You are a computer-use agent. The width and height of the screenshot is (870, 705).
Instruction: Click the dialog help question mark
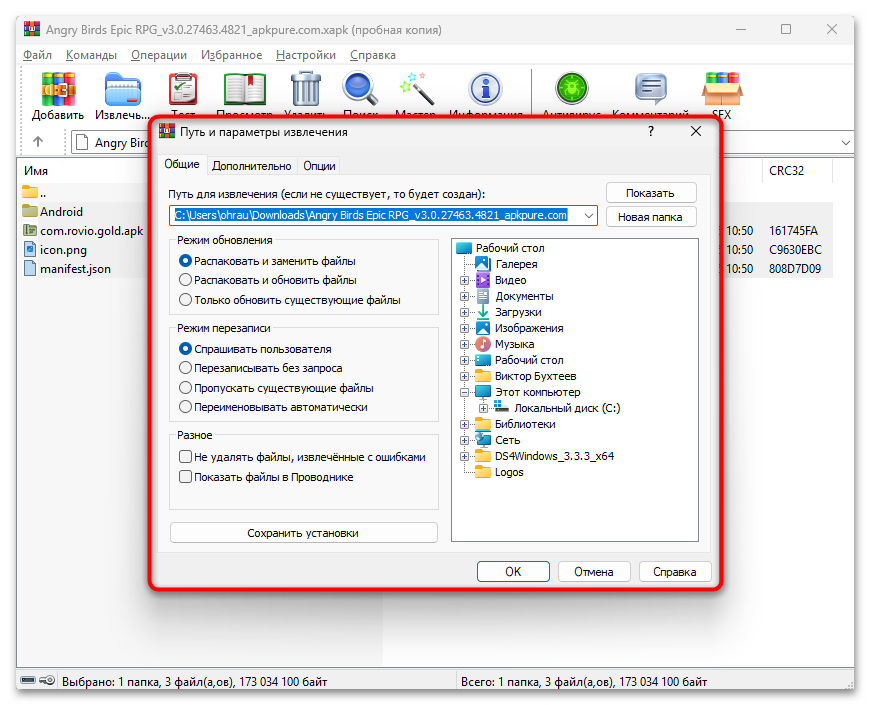[651, 131]
